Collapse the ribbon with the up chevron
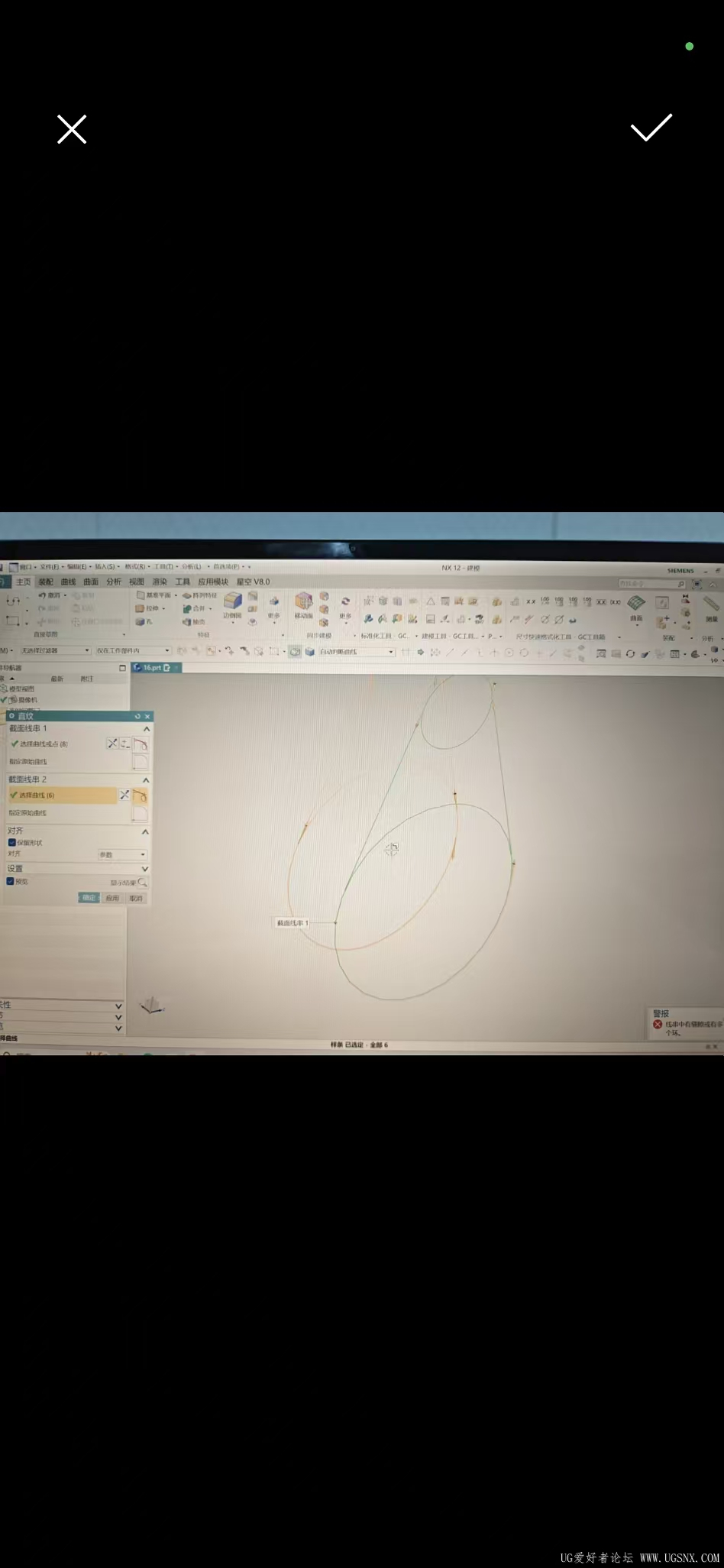Screen dimensions: 724x1568 click(713, 584)
